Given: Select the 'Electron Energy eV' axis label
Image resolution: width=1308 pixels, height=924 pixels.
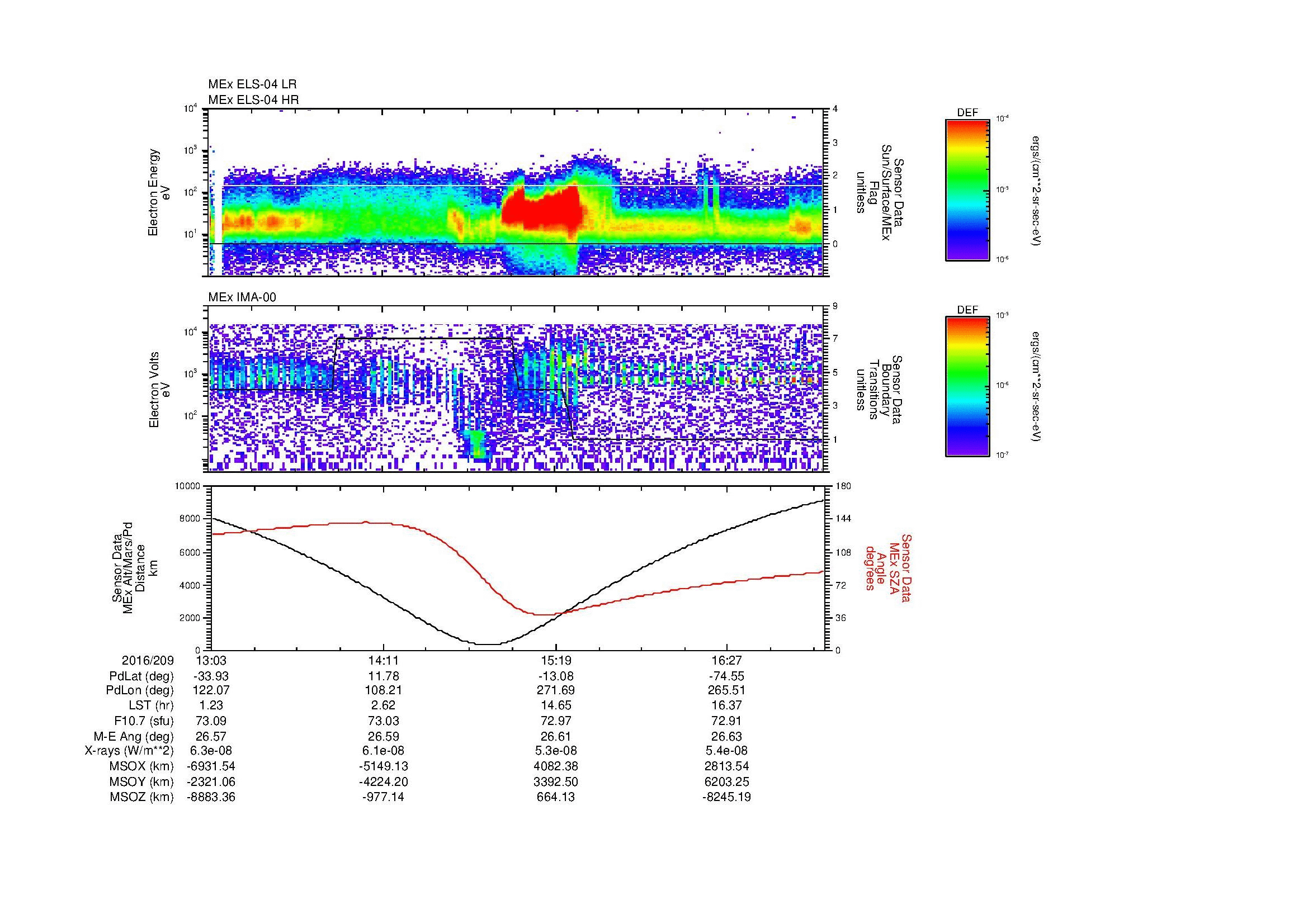Looking at the screenshot, I should tap(159, 192).
